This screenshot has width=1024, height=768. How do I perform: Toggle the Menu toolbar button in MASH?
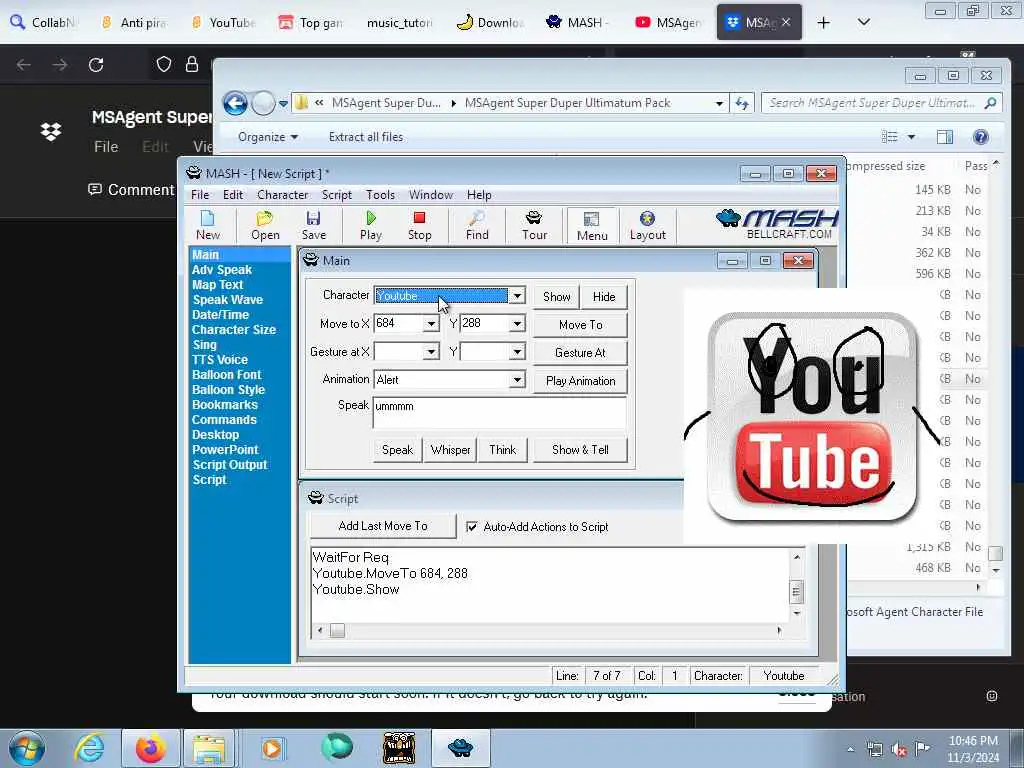click(592, 226)
